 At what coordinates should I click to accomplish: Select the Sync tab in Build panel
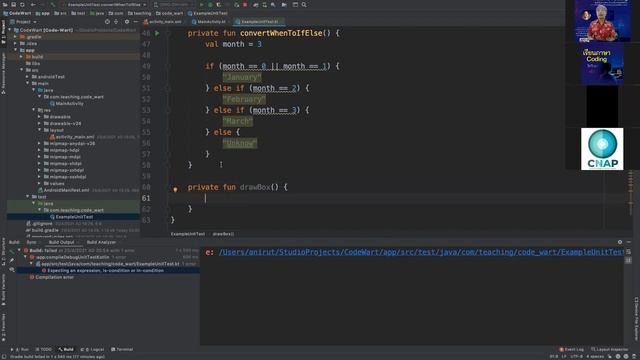coord(31,242)
